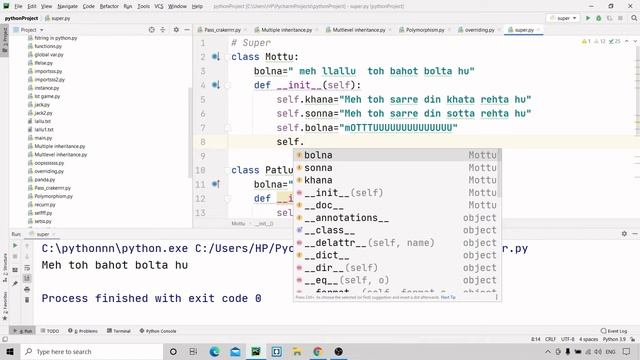The height and width of the screenshot is (360, 640).
Task: Click gutter overriding icon on line 11
Action: click(x=216, y=184)
